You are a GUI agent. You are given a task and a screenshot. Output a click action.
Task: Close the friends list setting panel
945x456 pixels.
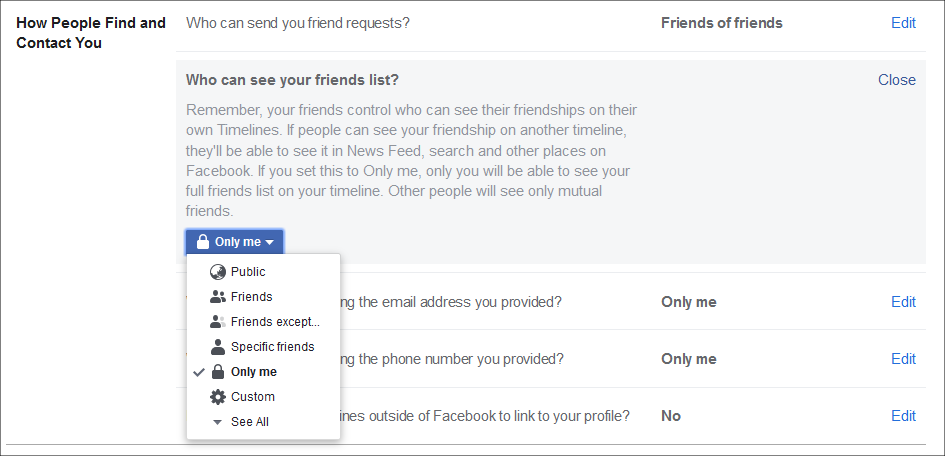897,80
